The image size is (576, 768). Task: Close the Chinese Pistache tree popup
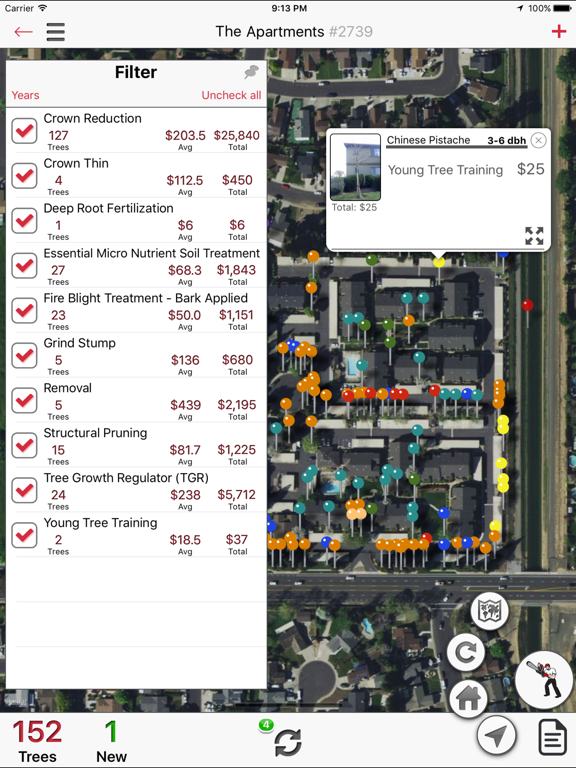point(538,141)
